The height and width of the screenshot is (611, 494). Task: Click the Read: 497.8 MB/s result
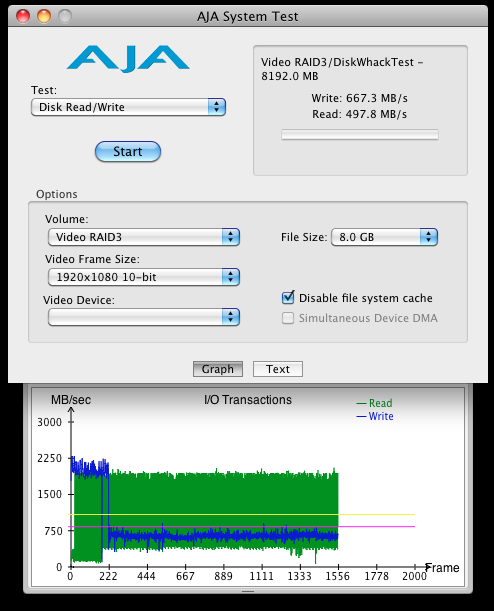pyautogui.click(x=359, y=114)
